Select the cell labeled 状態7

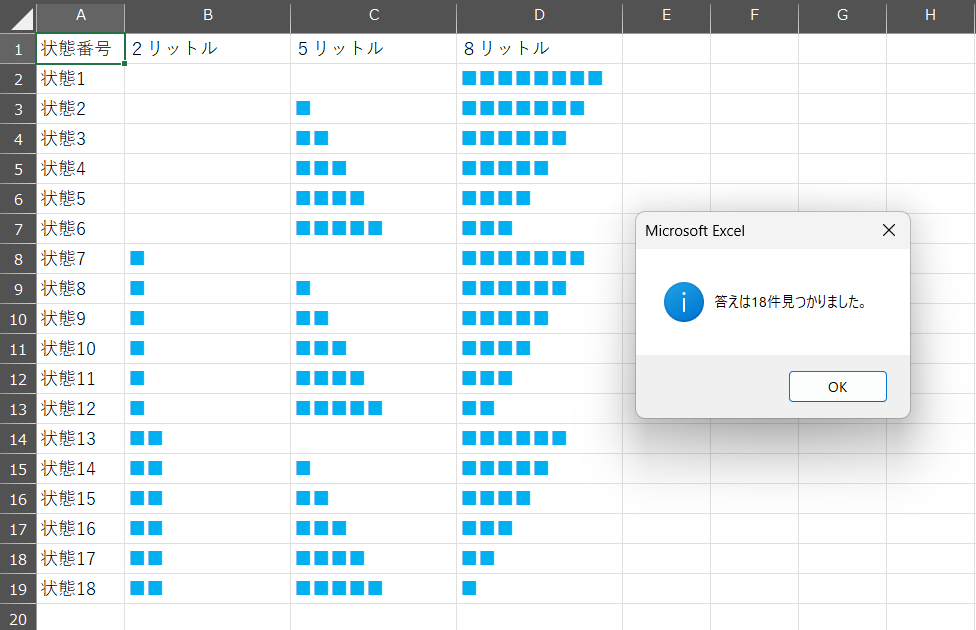(x=80, y=258)
